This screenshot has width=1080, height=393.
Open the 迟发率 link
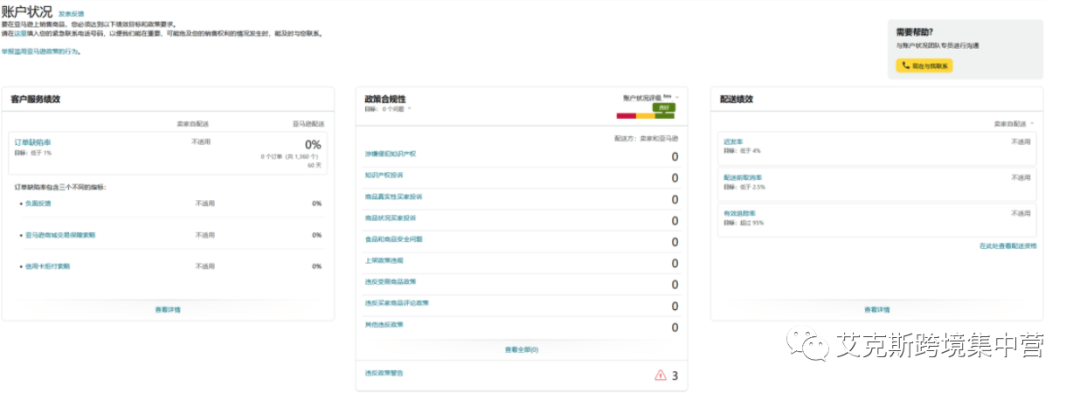click(x=728, y=141)
